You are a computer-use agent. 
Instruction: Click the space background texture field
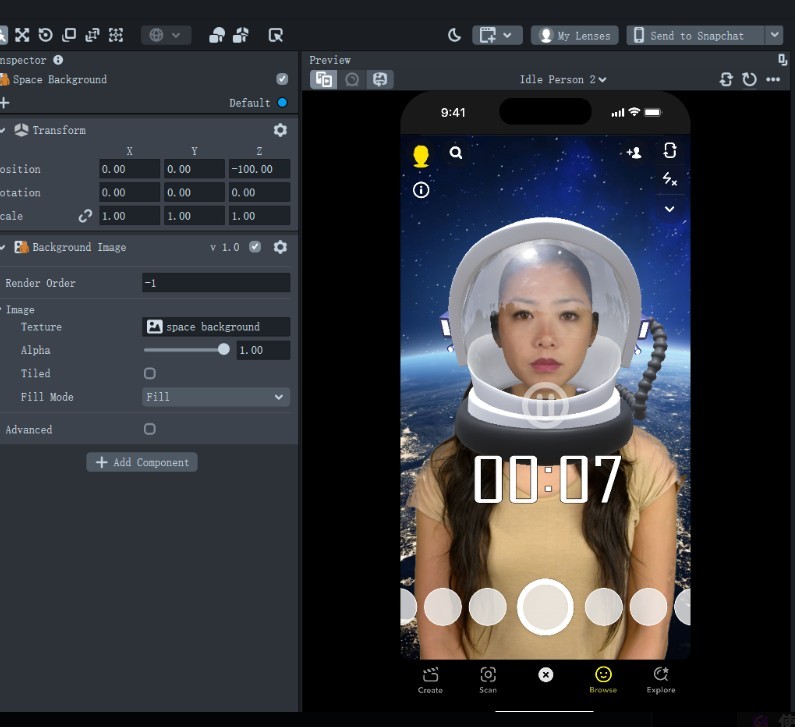(216, 327)
